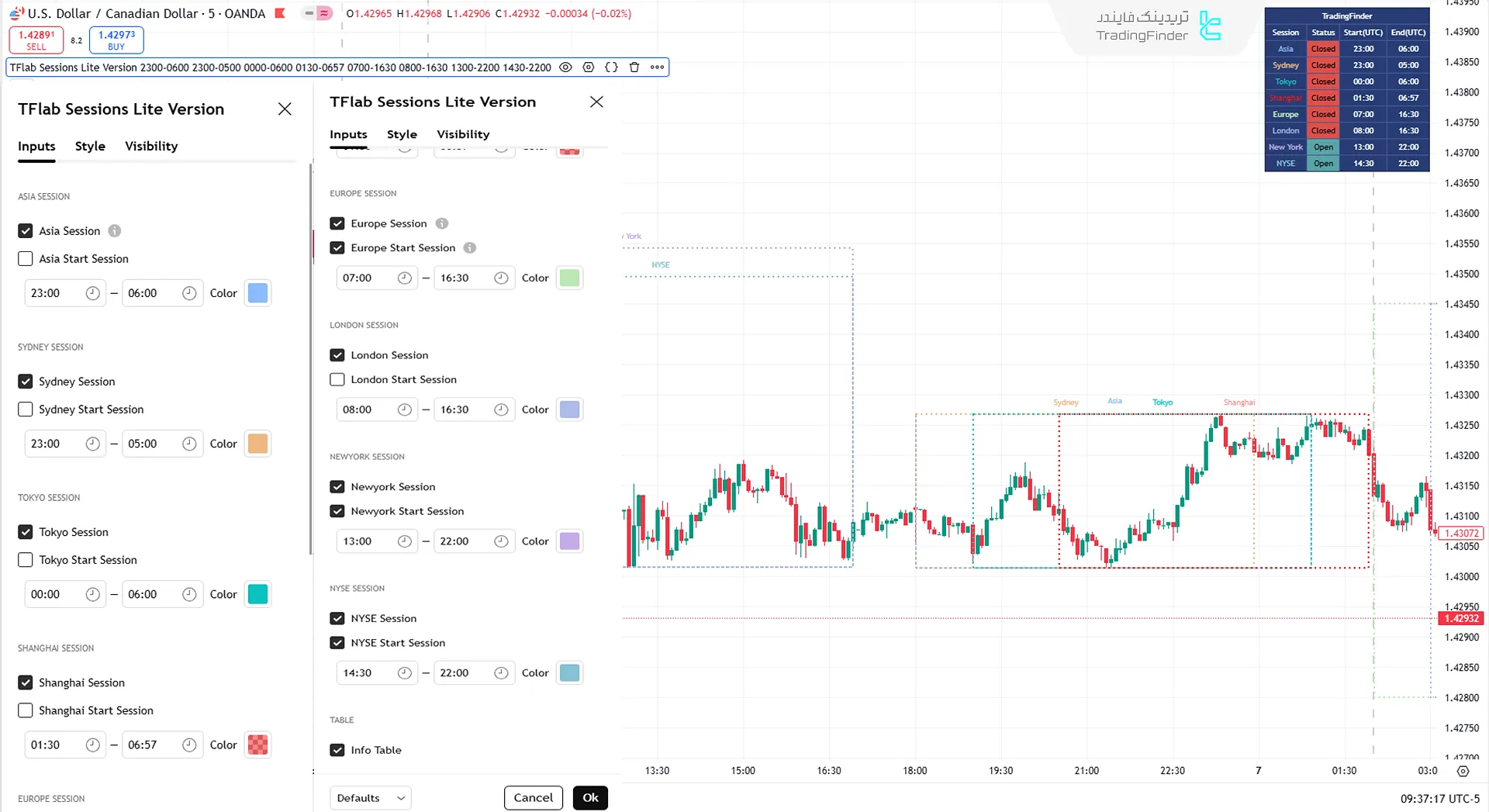Uncheck the London Session checkbox
1489x812 pixels.
click(x=337, y=355)
